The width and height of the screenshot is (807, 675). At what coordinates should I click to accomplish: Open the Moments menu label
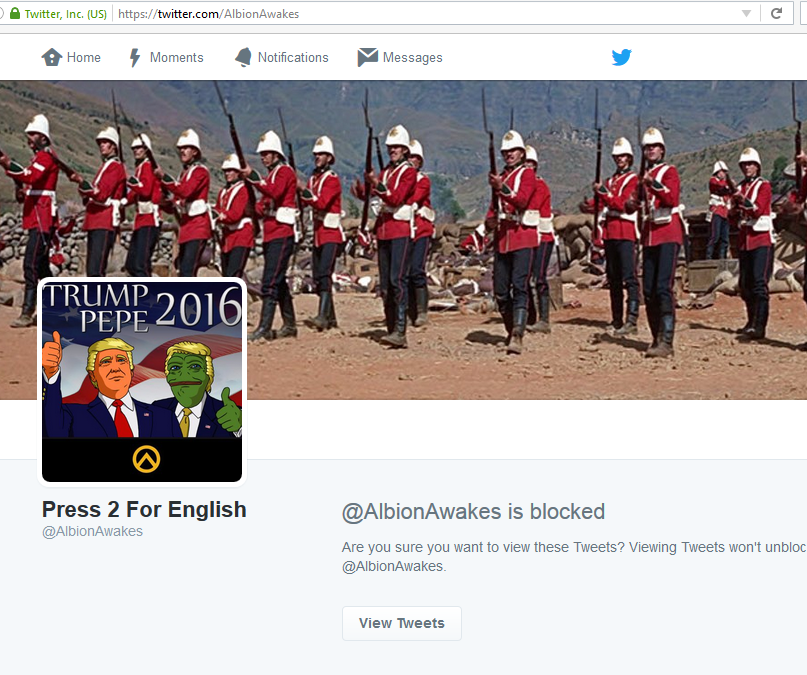pos(177,58)
